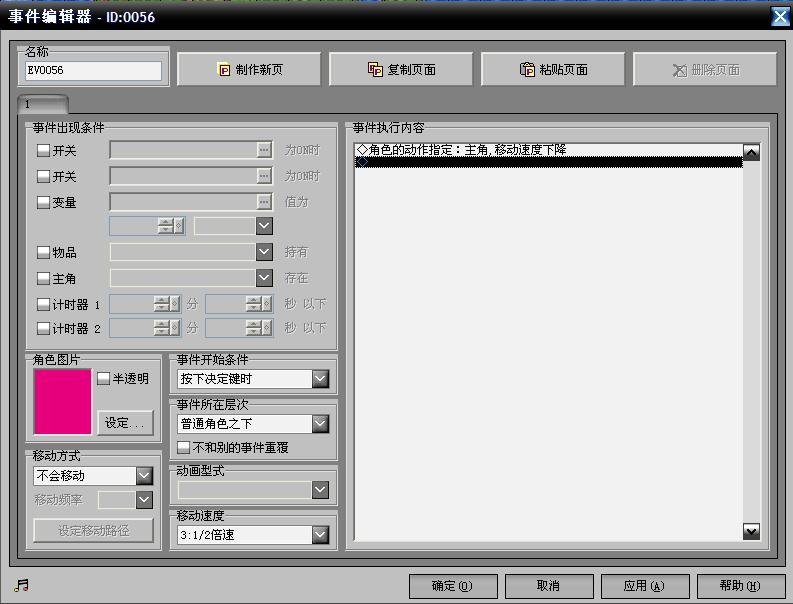
Task: Select page tab 1
Action: coord(42,104)
